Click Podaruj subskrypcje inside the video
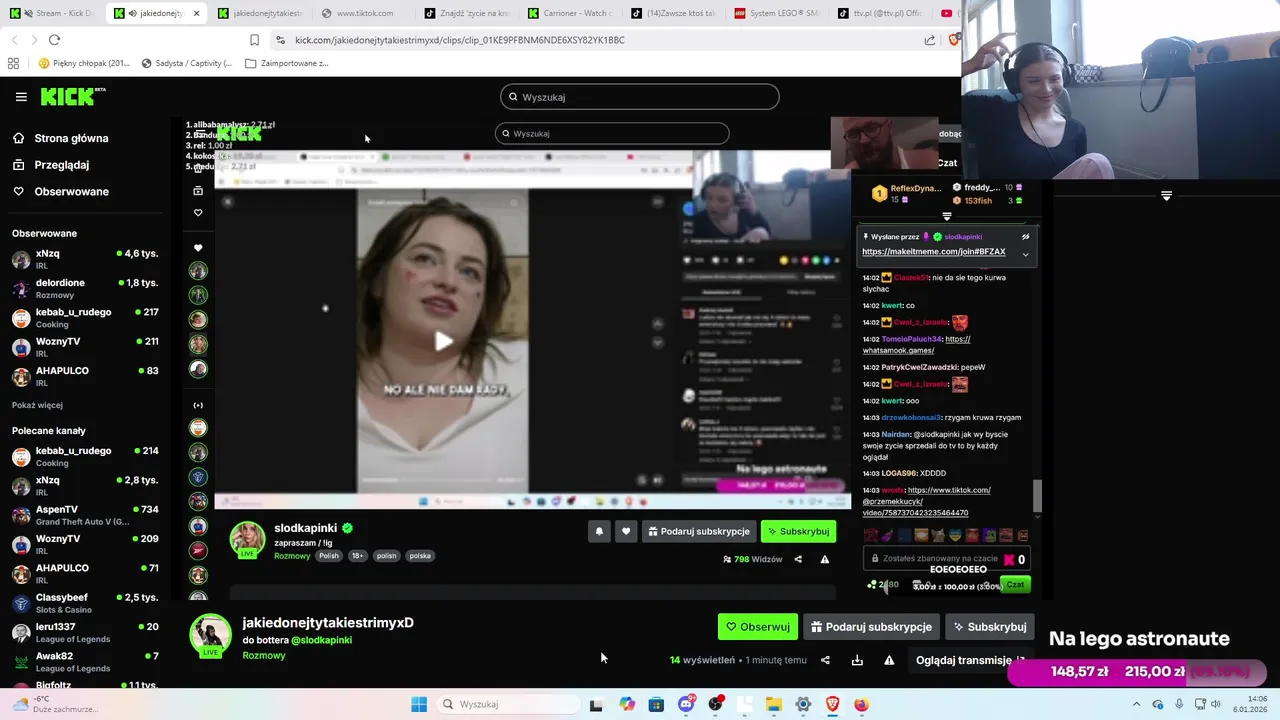 (698, 531)
